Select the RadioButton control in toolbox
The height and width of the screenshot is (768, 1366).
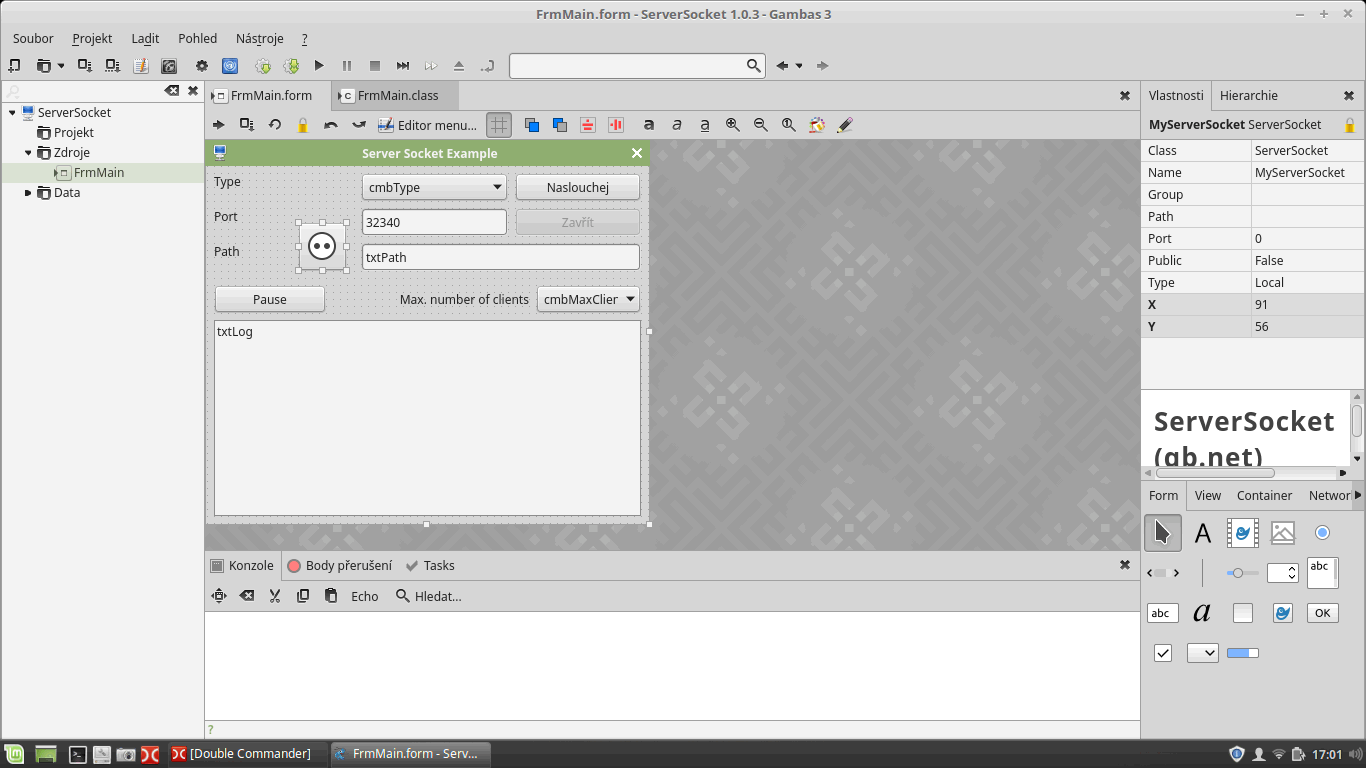click(1322, 533)
